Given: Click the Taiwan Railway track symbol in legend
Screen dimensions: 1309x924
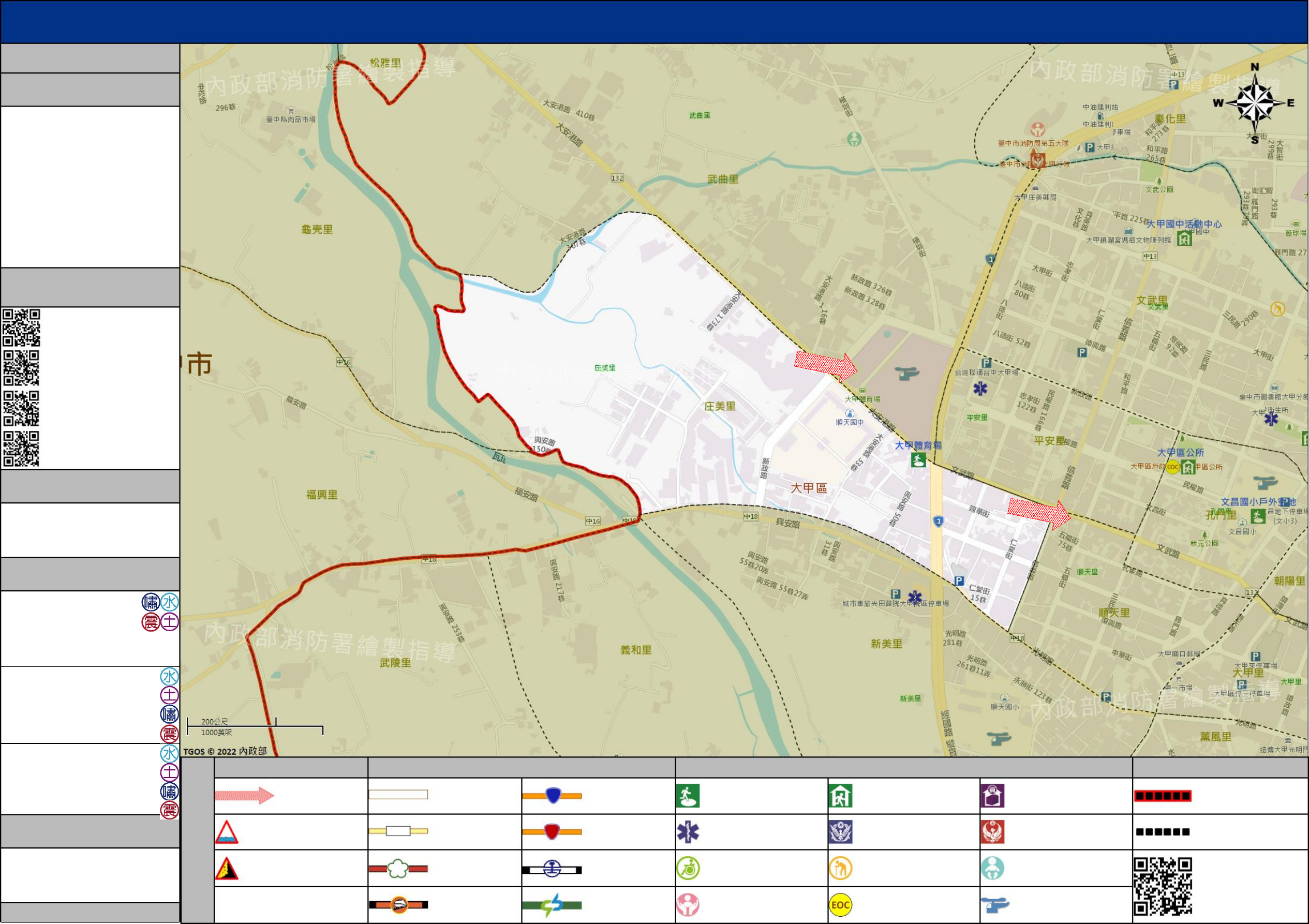Looking at the screenshot, I should (552, 870).
